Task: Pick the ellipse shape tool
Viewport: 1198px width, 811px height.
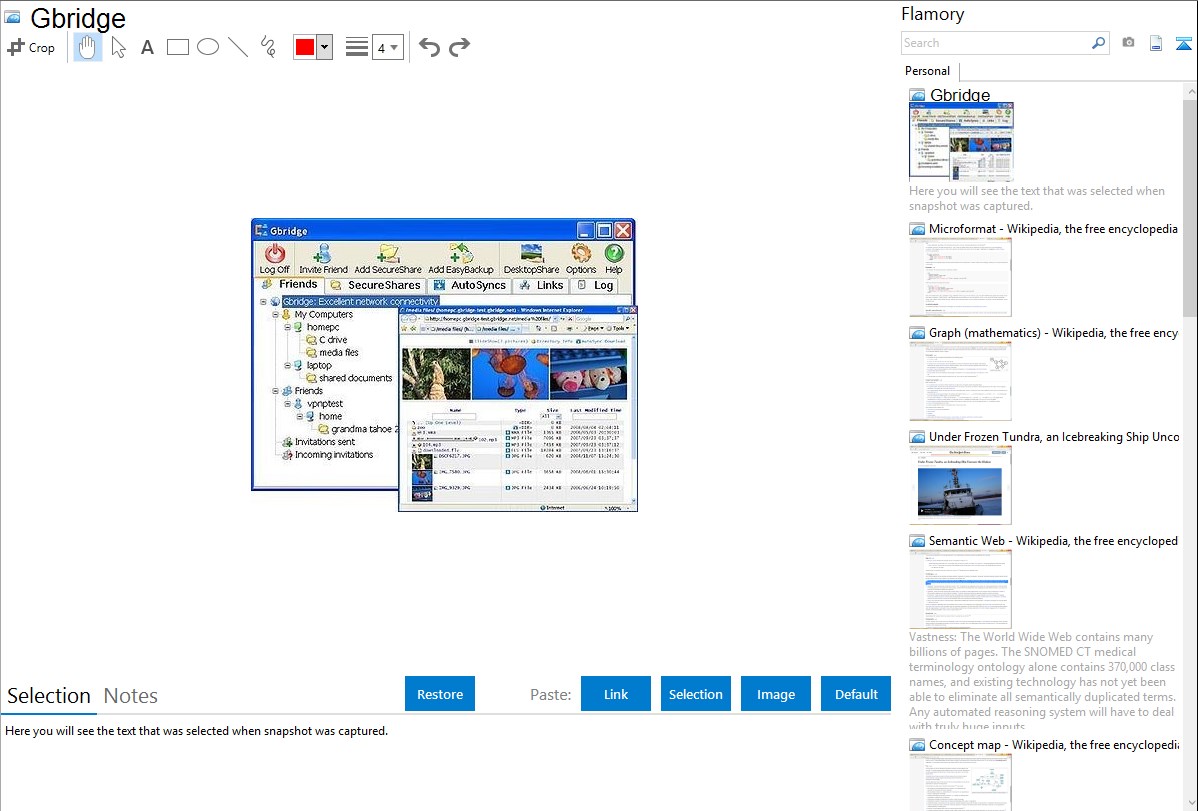Action: click(208, 47)
